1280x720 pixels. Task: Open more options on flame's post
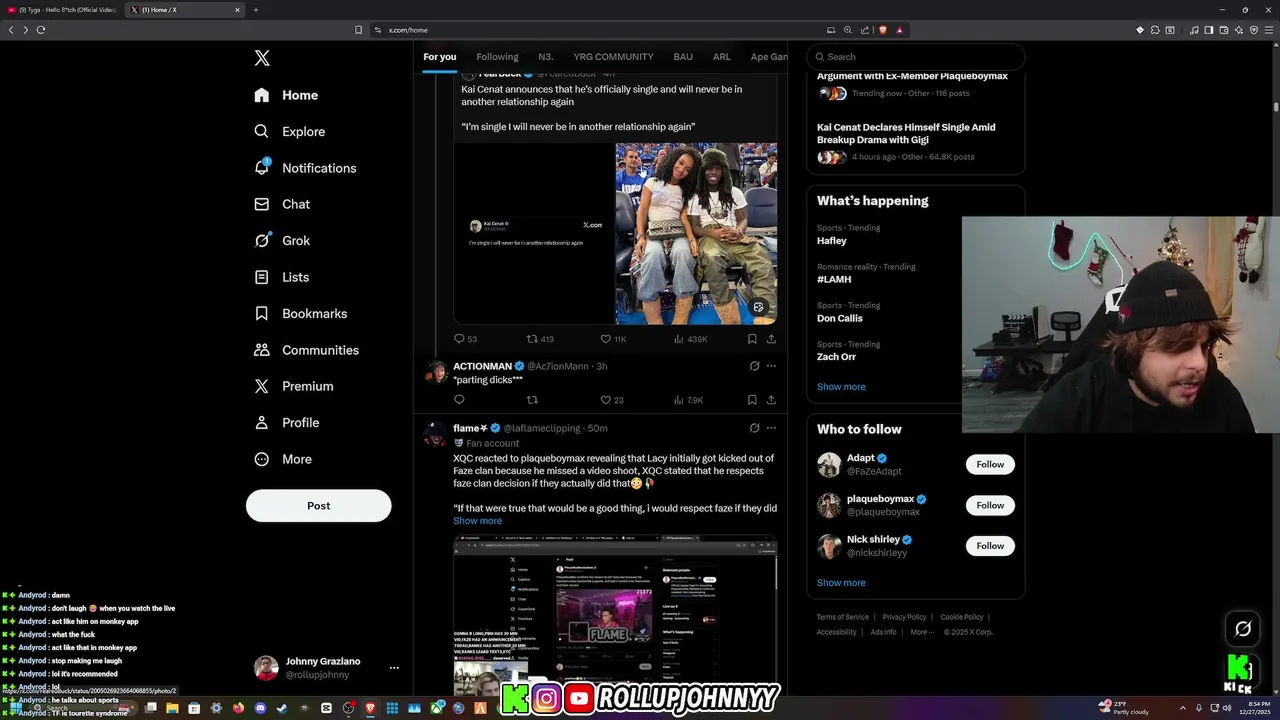coord(771,428)
